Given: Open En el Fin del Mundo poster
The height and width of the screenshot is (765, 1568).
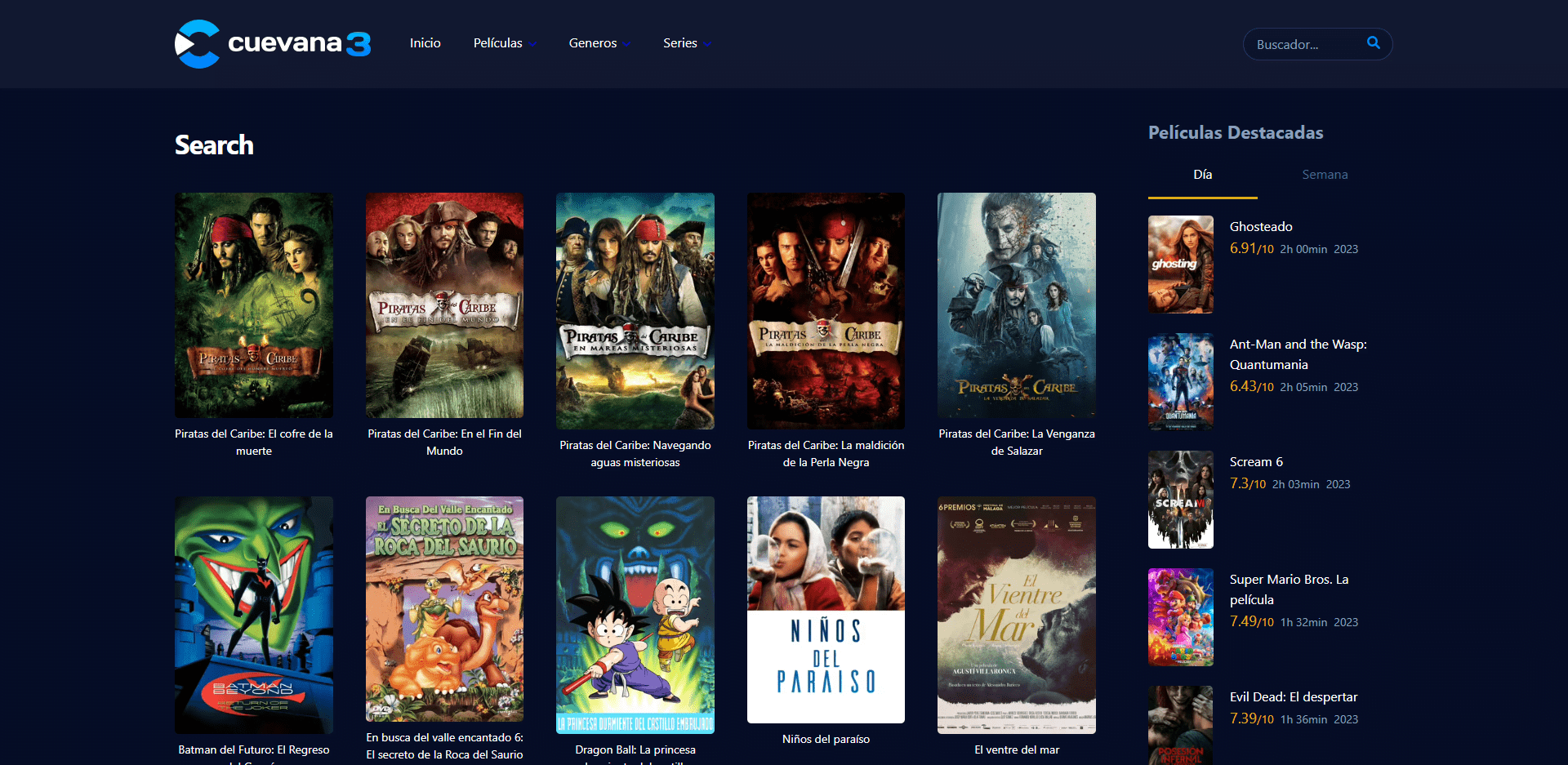Looking at the screenshot, I should tap(444, 305).
